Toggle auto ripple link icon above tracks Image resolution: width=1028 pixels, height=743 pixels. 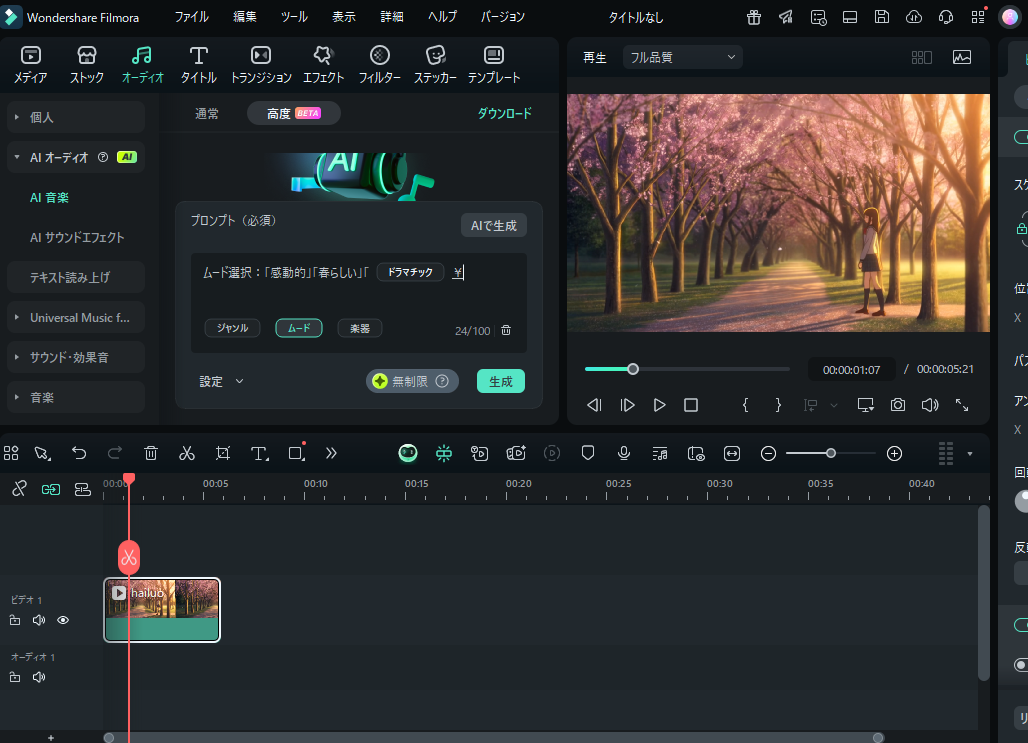(50, 489)
